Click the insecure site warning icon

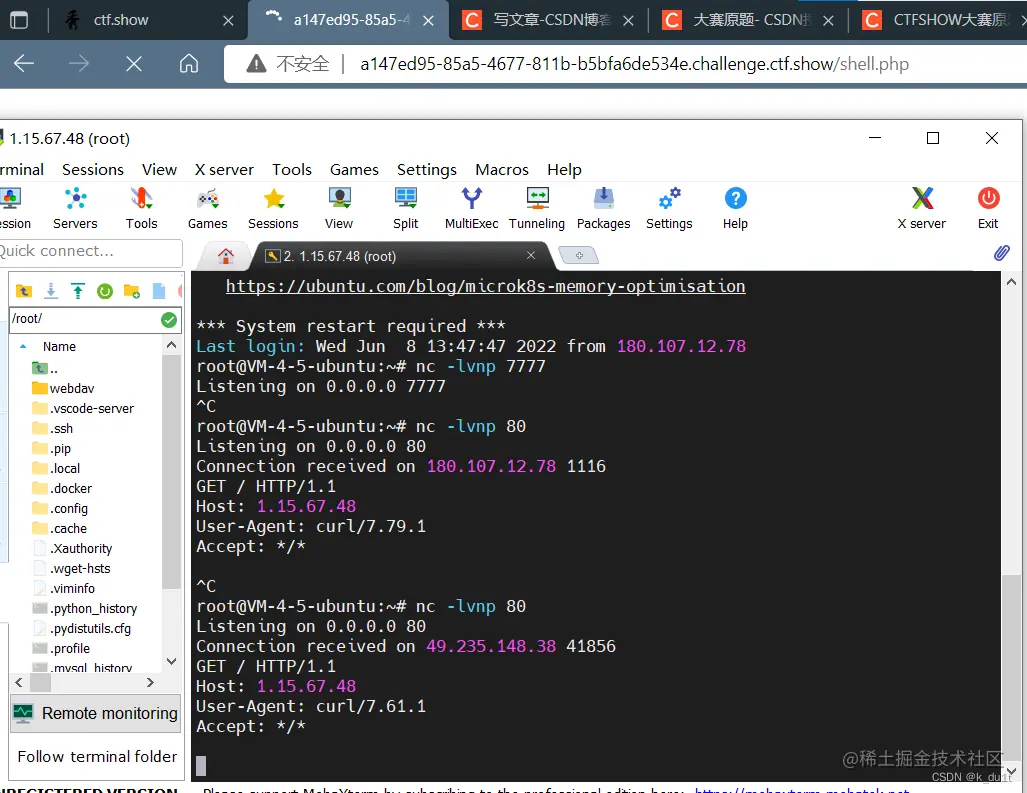(256, 64)
